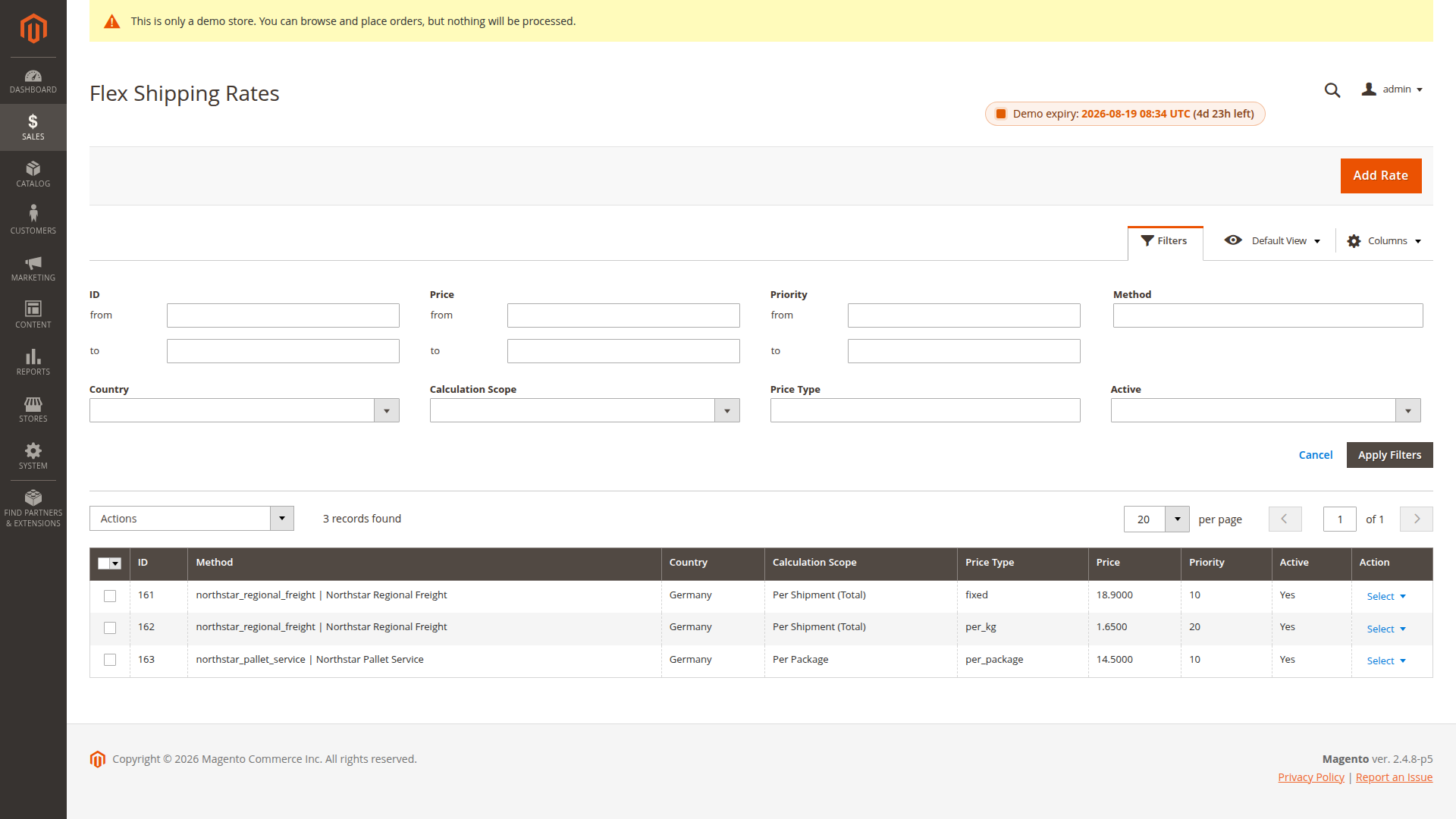The width and height of the screenshot is (1456, 819).
Task: Open the Content layout icon menu
Action: pos(33,315)
